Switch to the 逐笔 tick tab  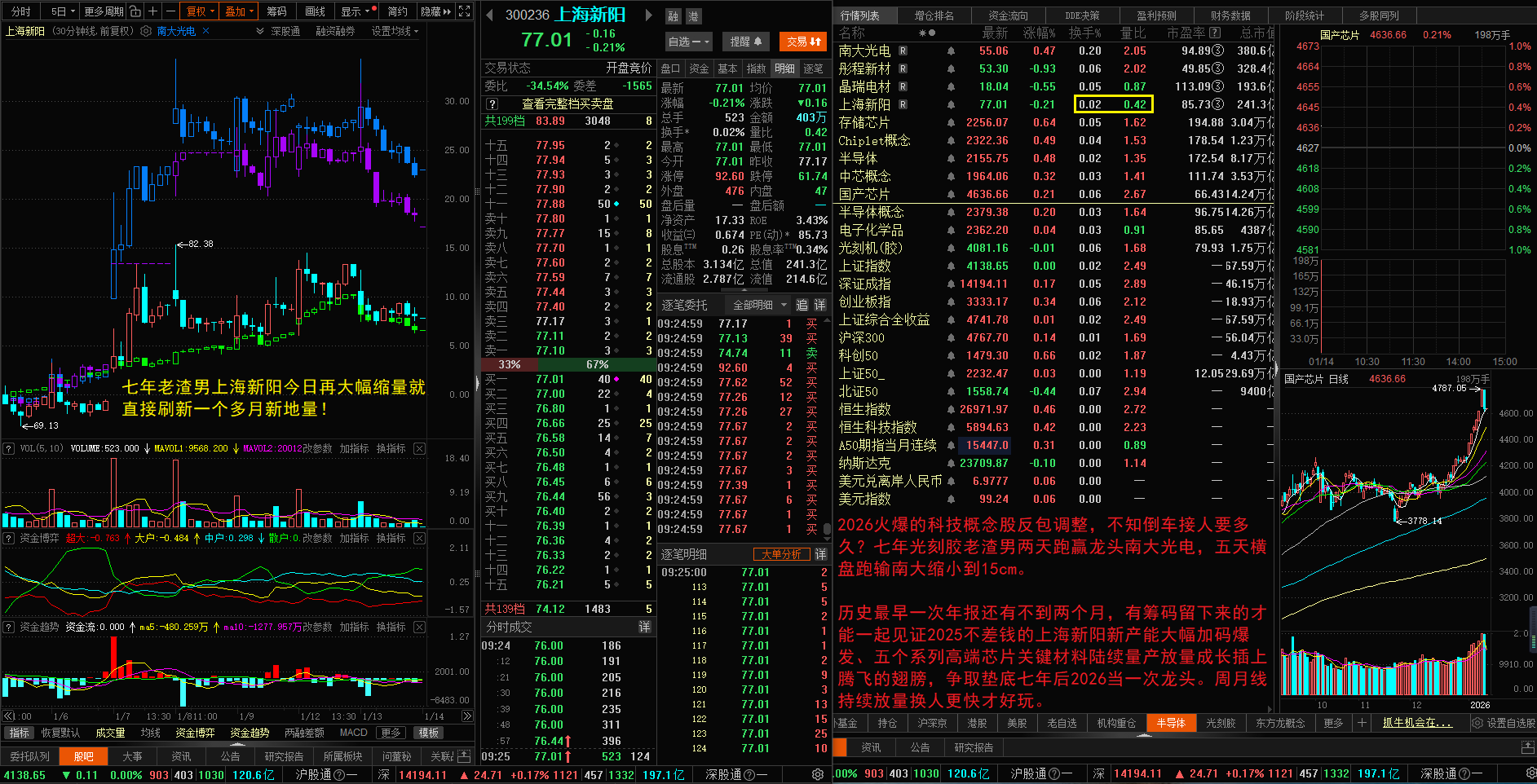[x=813, y=68]
